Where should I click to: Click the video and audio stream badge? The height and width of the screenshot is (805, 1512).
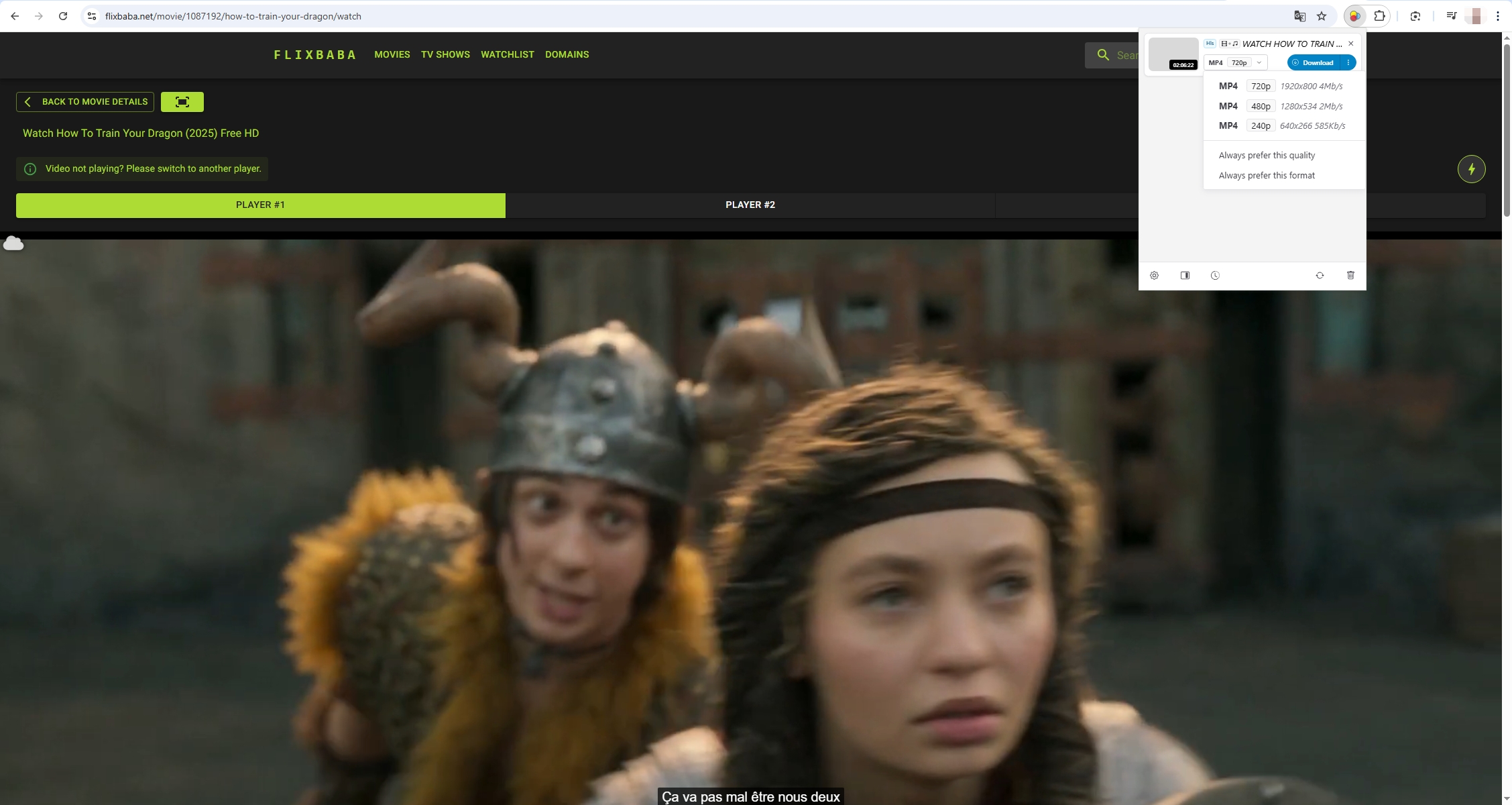1229,44
